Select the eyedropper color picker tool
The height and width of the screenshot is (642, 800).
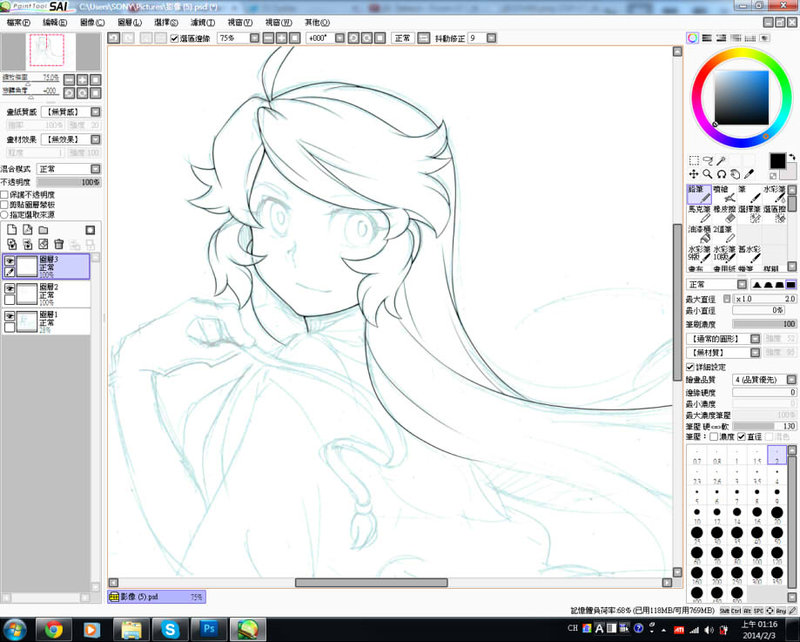[748, 174]
